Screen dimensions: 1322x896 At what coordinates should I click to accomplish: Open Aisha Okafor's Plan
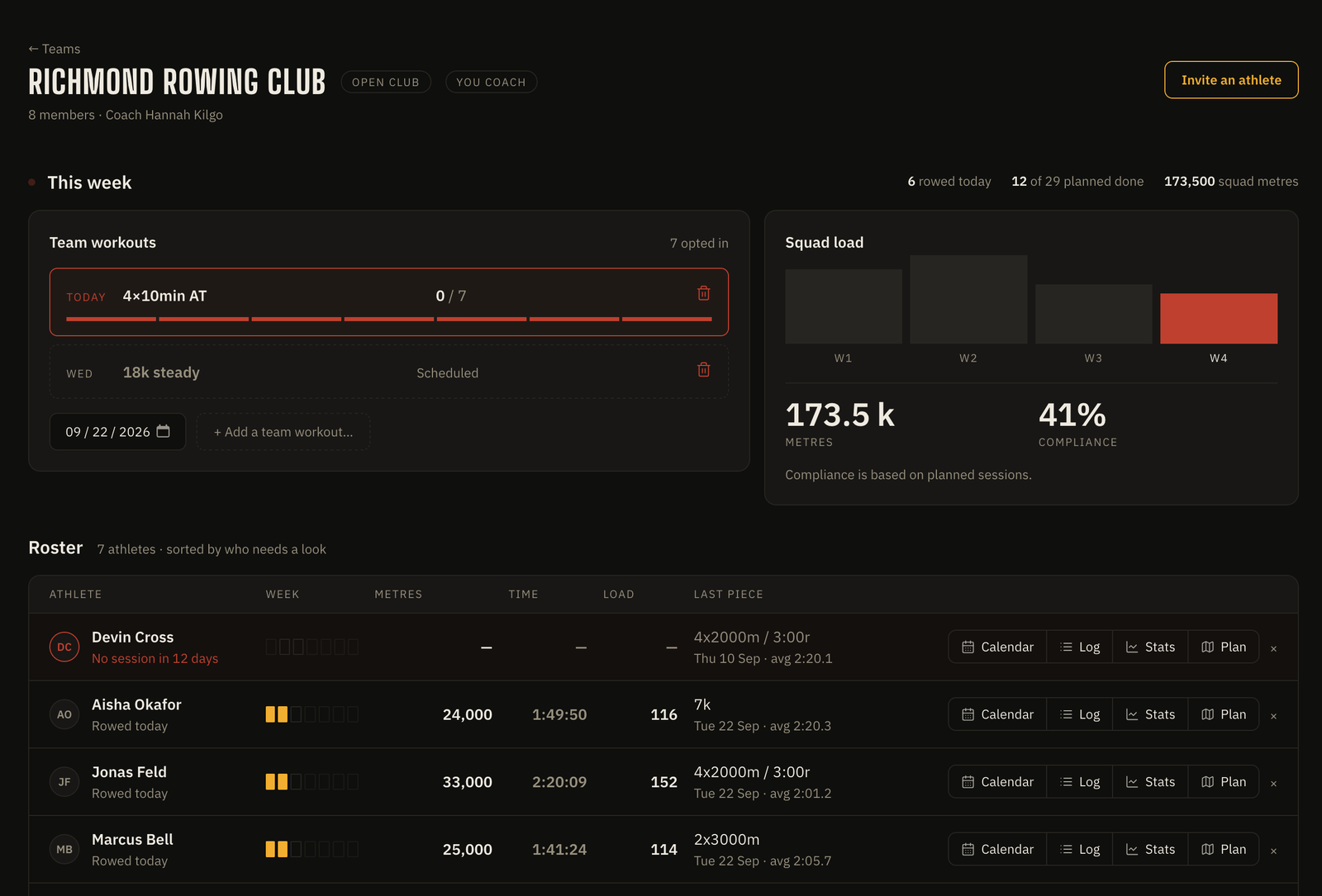[1224, 714]
